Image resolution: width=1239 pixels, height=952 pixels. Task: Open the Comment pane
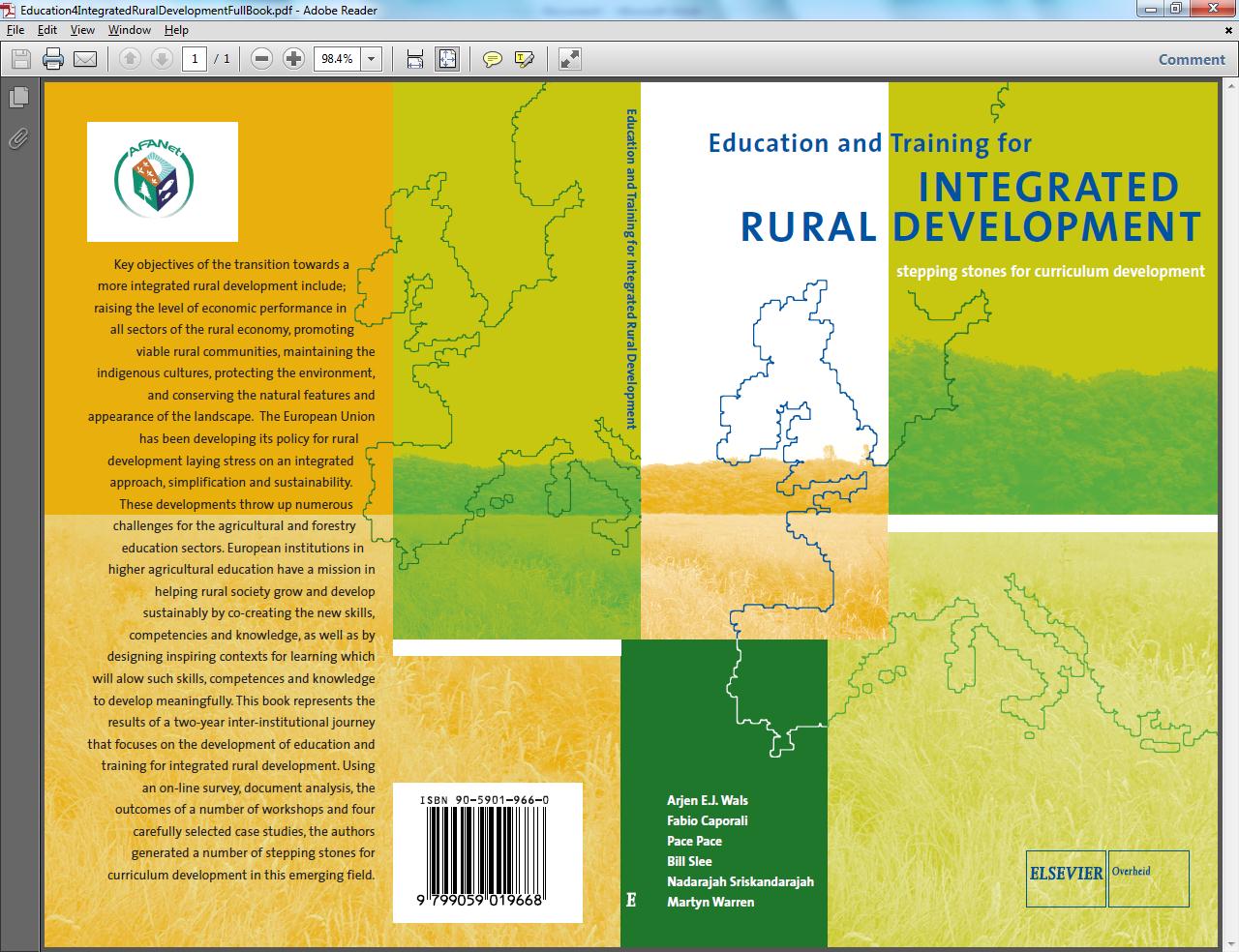[x=1192, y=59]
